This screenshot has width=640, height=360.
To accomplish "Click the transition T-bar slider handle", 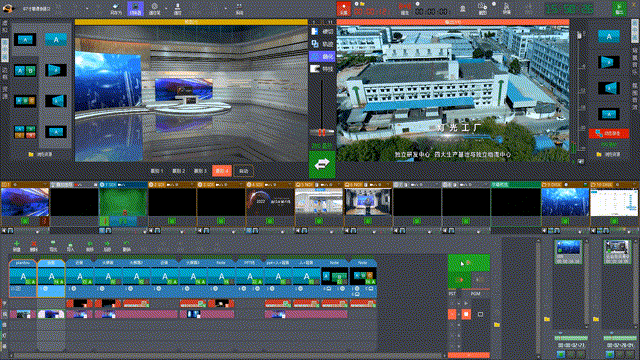I will pyautogui.click(x=322, y=132).
